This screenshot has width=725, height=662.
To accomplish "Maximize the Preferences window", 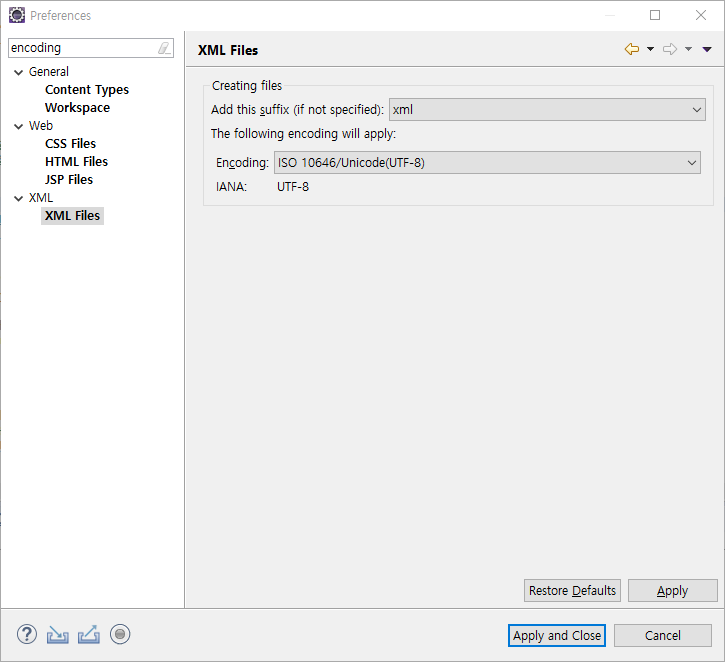I will coord(655,15).
